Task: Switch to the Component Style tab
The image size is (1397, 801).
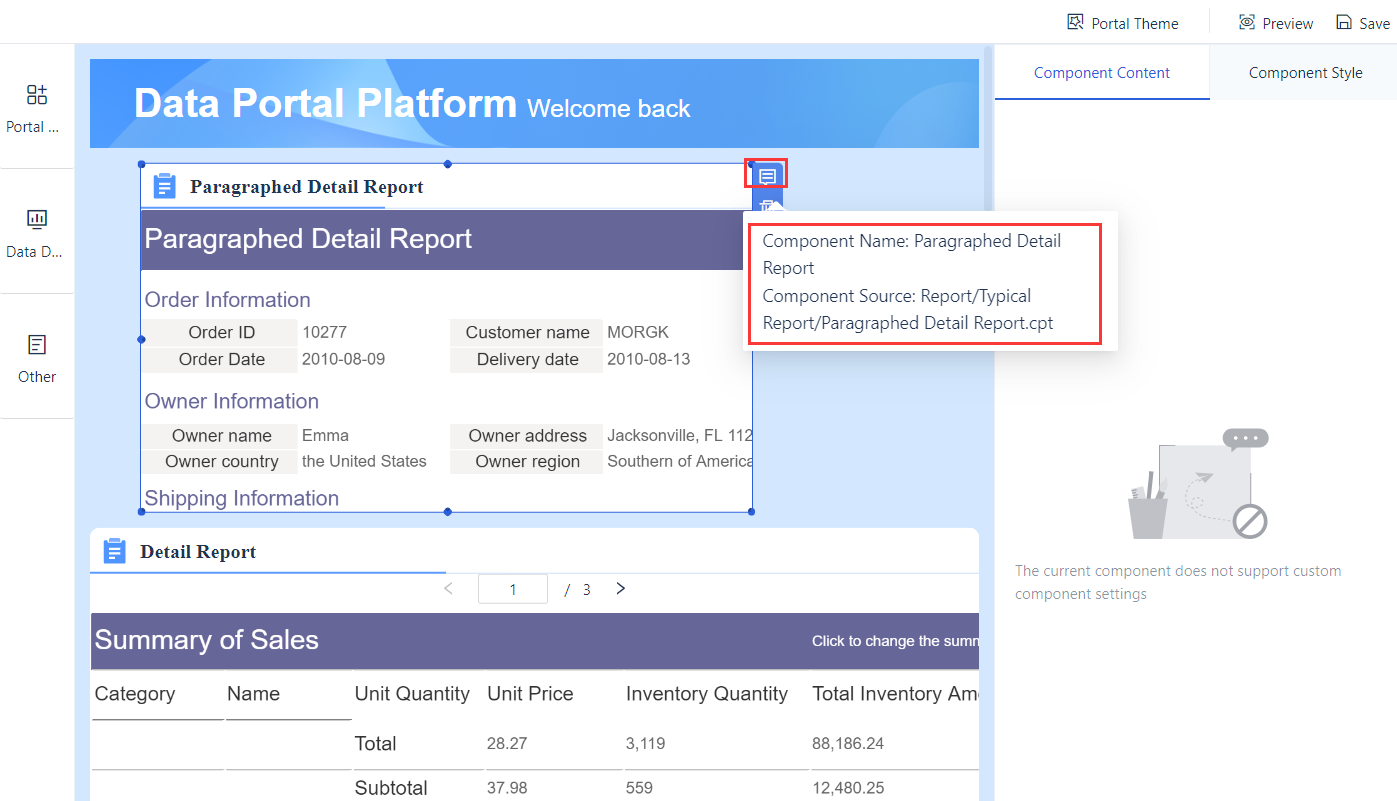Action: click(1305, 72)
